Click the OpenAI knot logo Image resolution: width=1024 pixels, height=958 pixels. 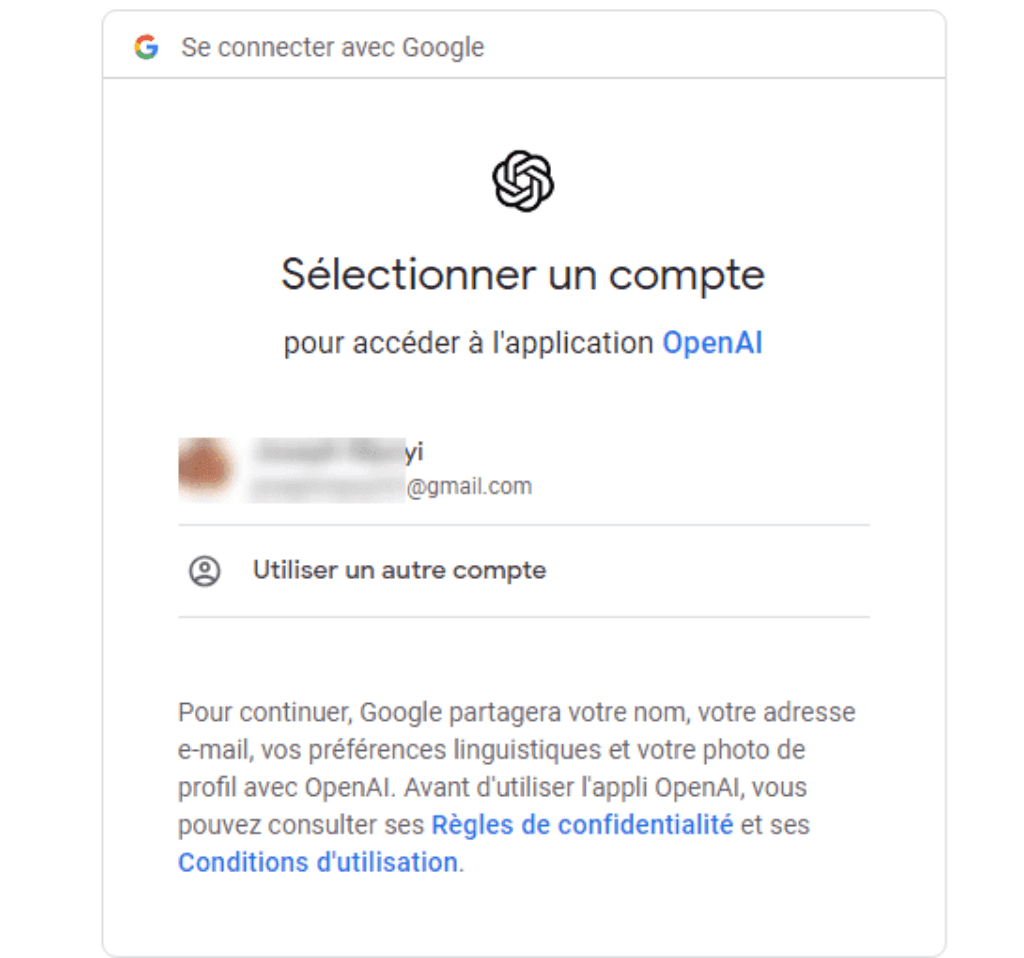click(523, 181)
